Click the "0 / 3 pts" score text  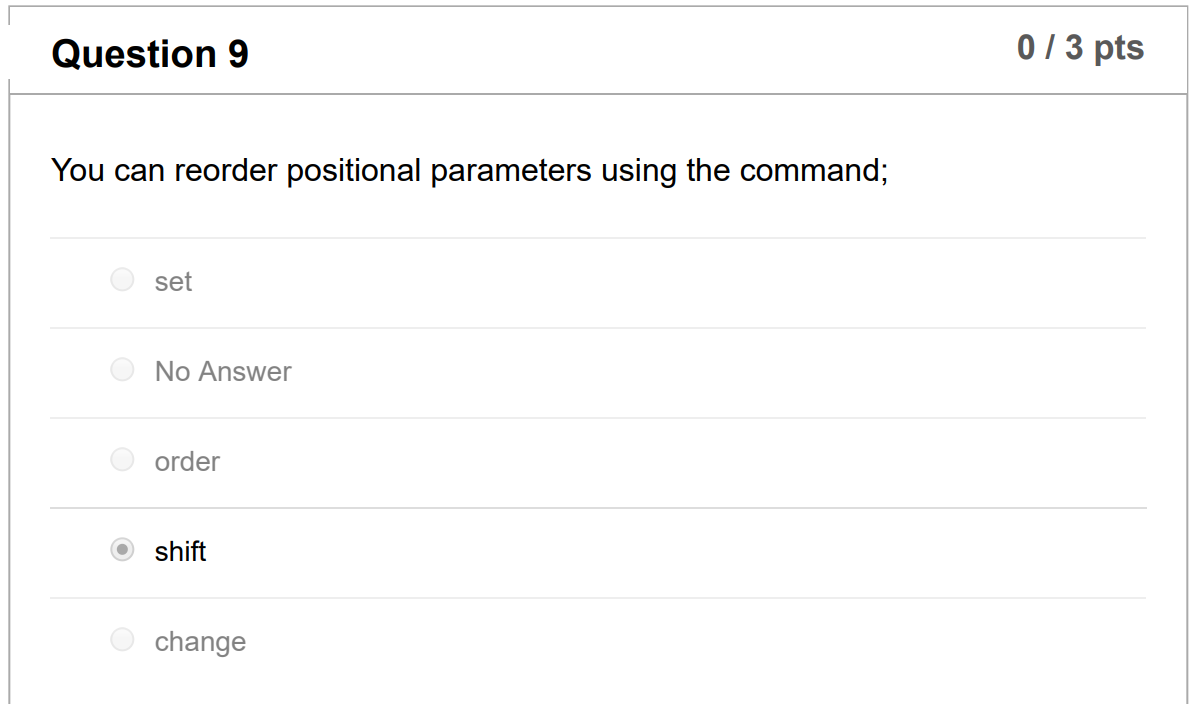click(1080, 47)
